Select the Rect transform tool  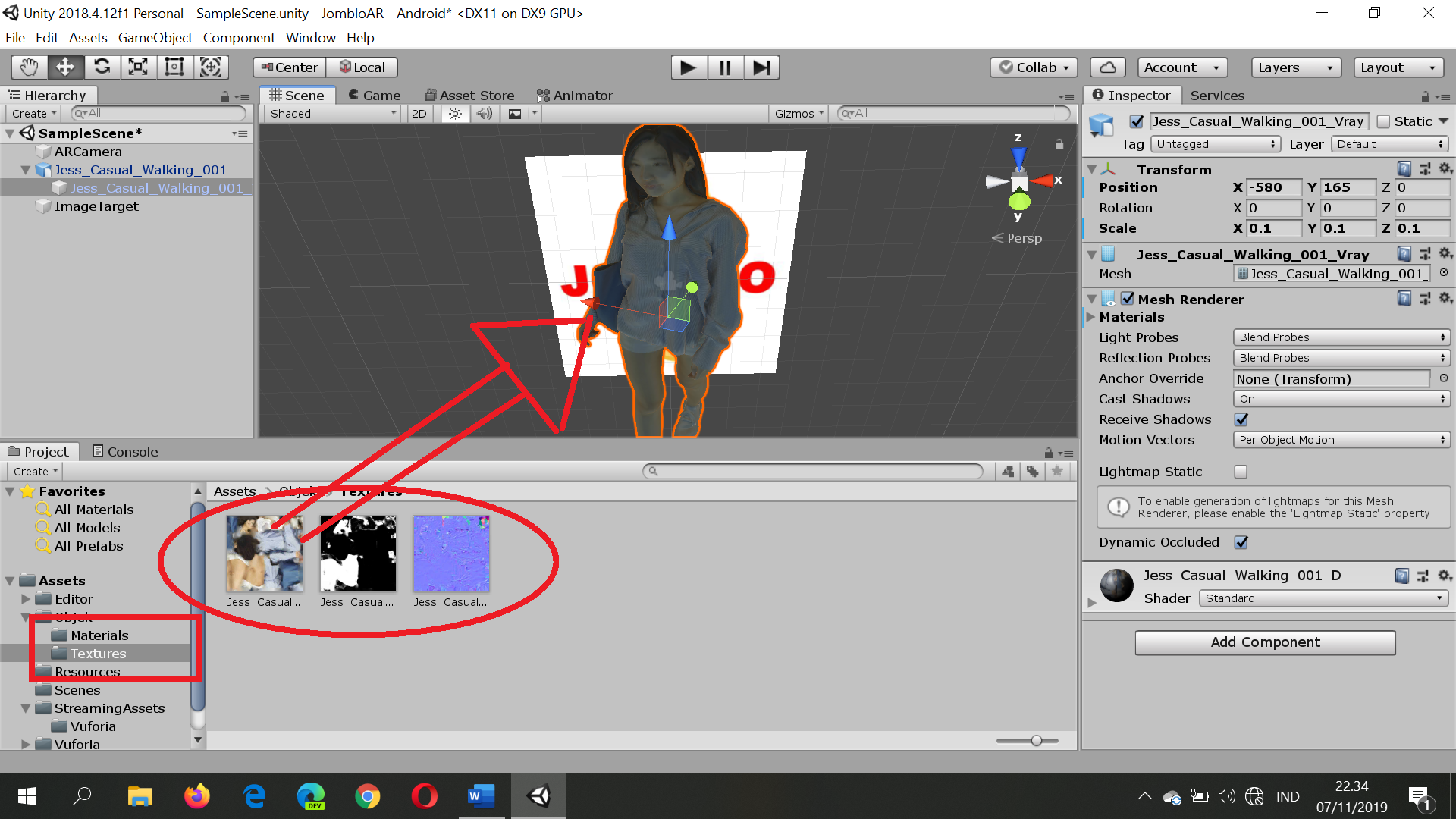click(x=174, y=67)
